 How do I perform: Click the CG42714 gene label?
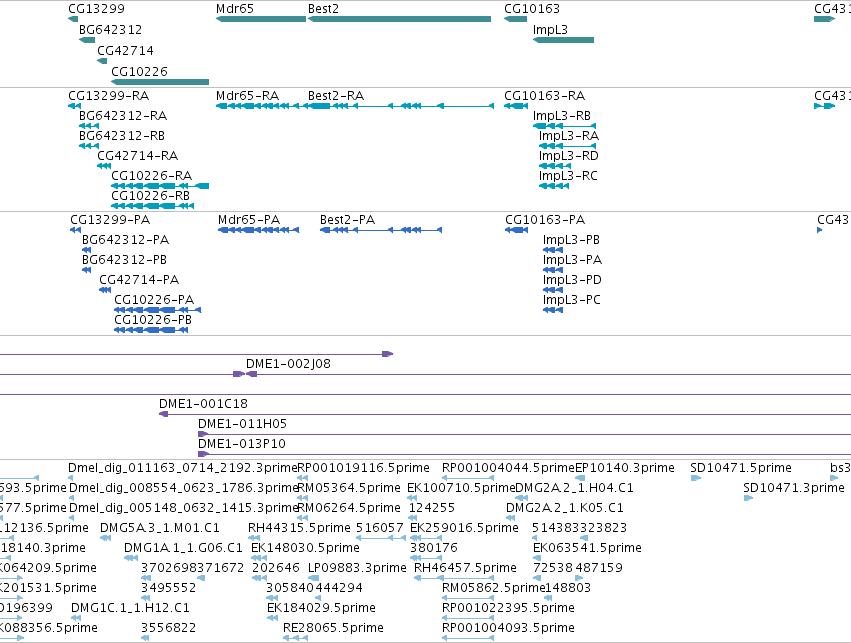(x=125, y=50)
